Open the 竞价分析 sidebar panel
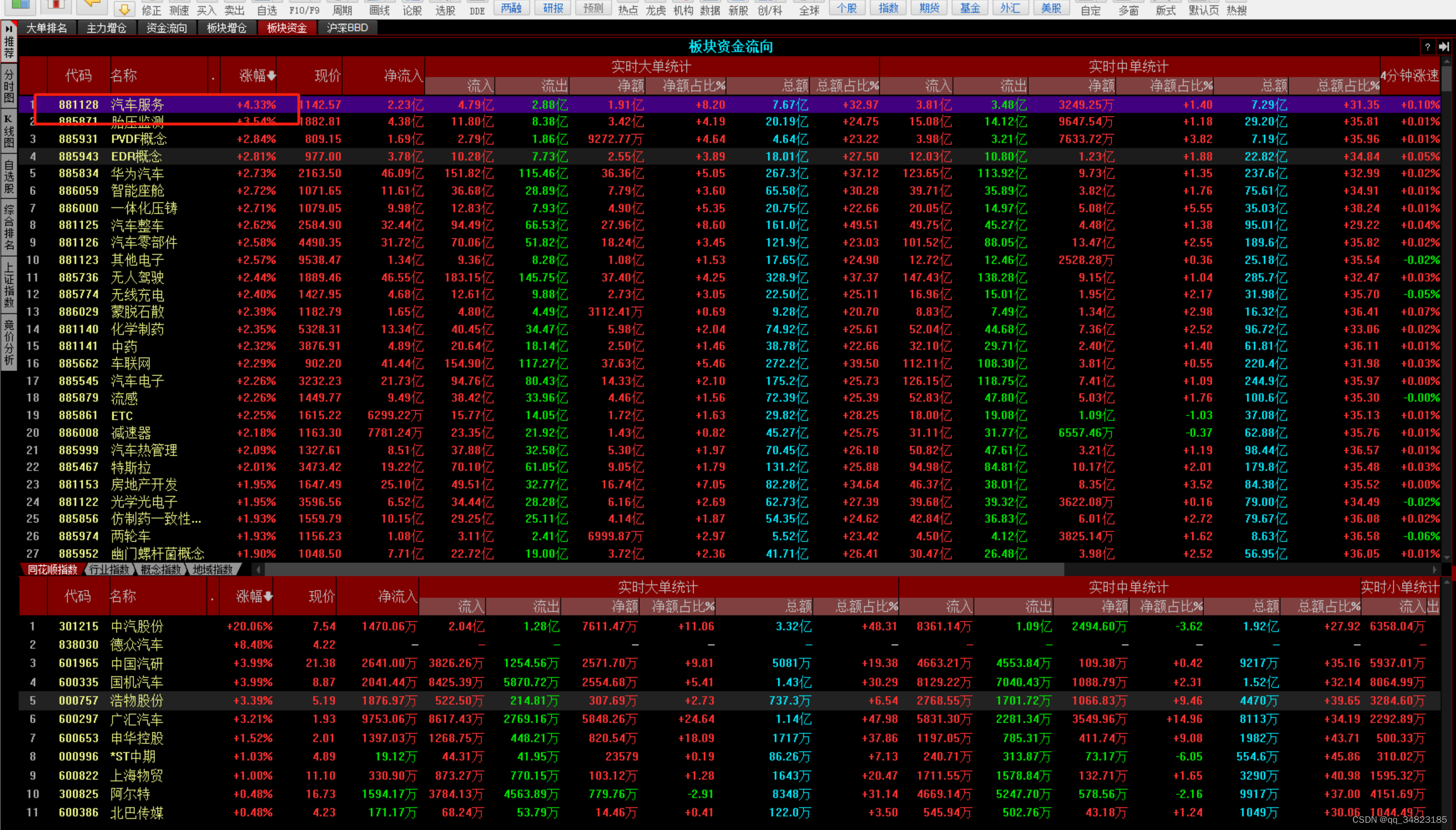 [x=9, y=342]
